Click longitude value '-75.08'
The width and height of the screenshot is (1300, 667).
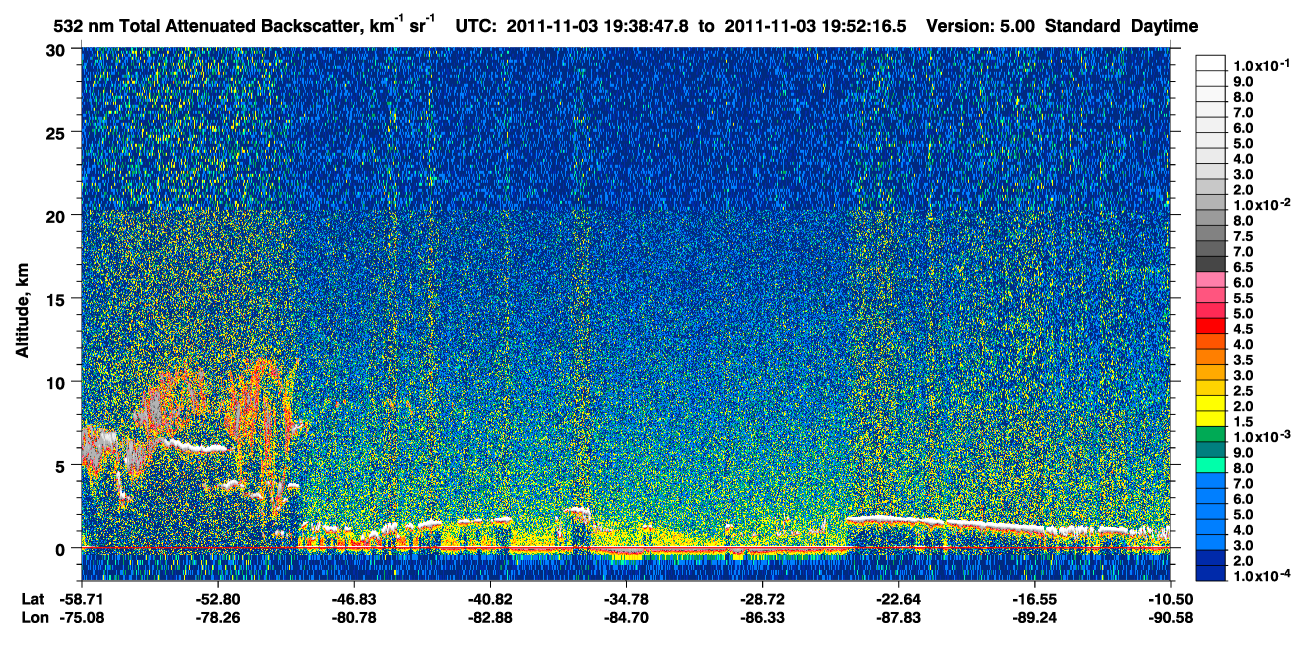click(82, 617)
